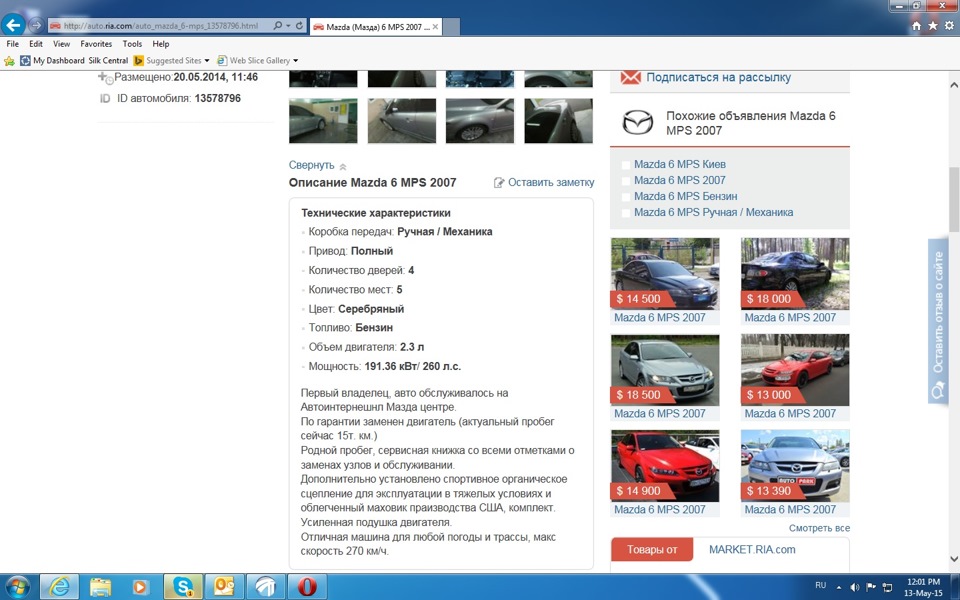Open Skype from the taskbar
960x600 pixels.
(182, 587)
